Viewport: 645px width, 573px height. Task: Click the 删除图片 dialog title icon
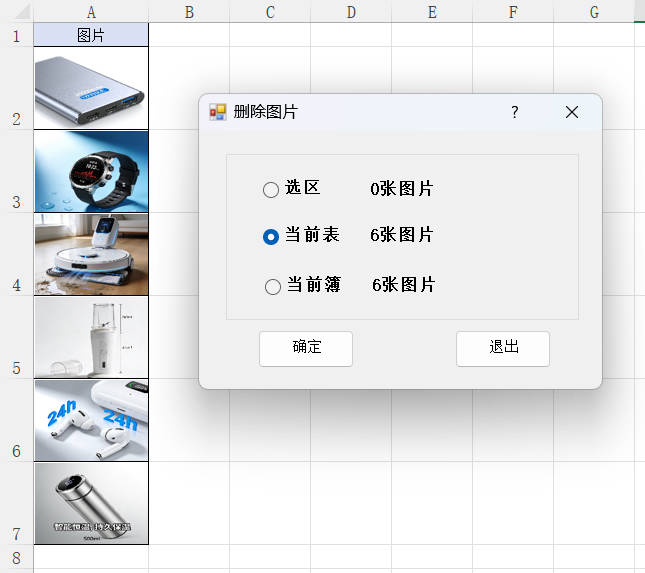[217, 112]
